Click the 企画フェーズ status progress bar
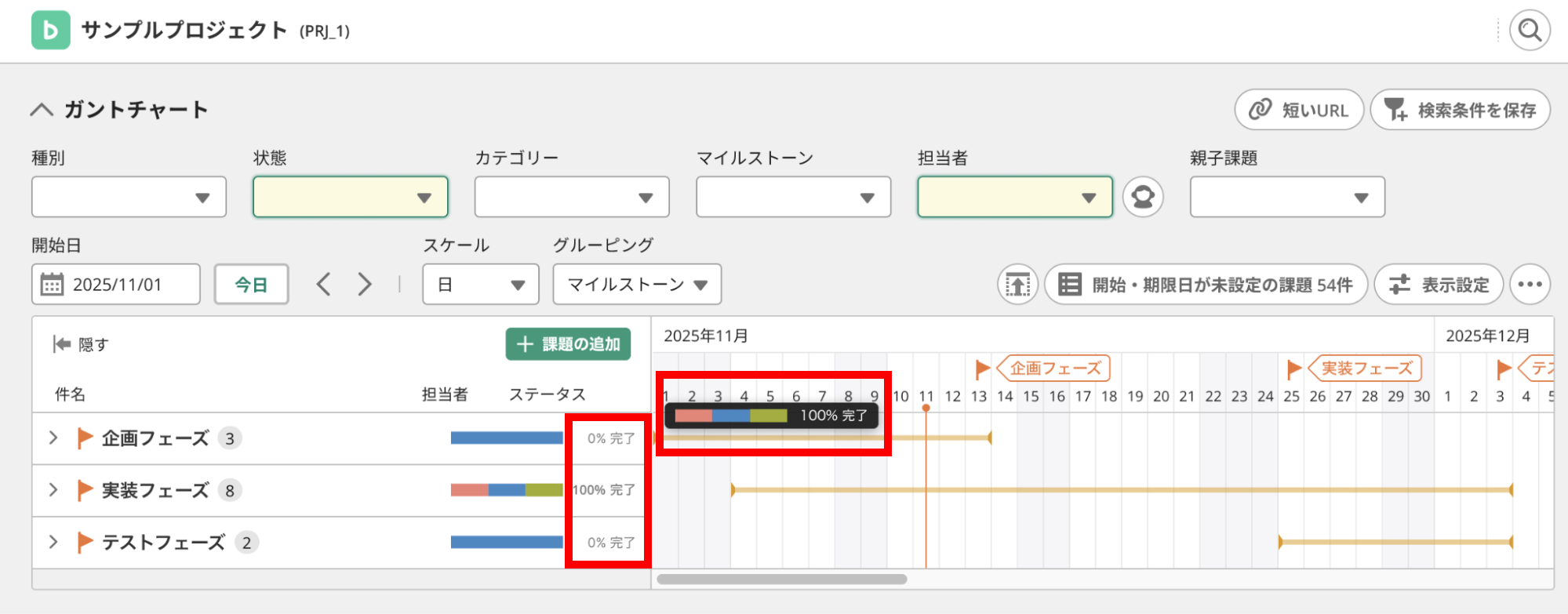Screen dimensions: 1568x614 pyautogui.click(x=507, y=438)
